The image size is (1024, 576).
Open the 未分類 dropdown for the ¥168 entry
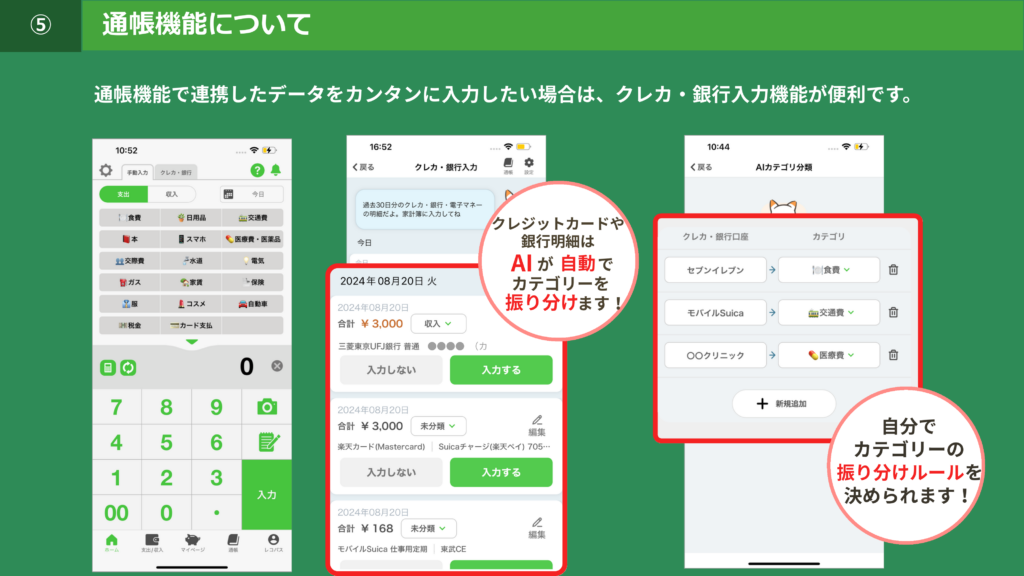point(430,529)
